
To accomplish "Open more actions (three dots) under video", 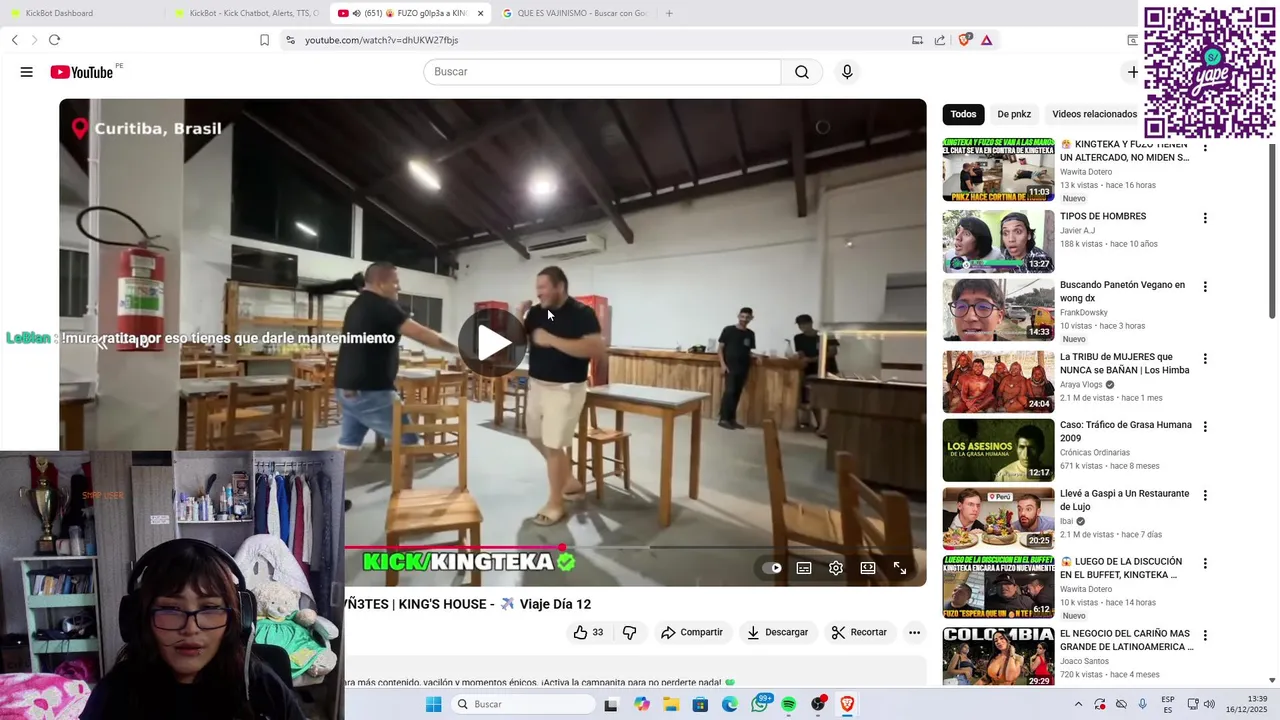I will click(x=914, y=632).
